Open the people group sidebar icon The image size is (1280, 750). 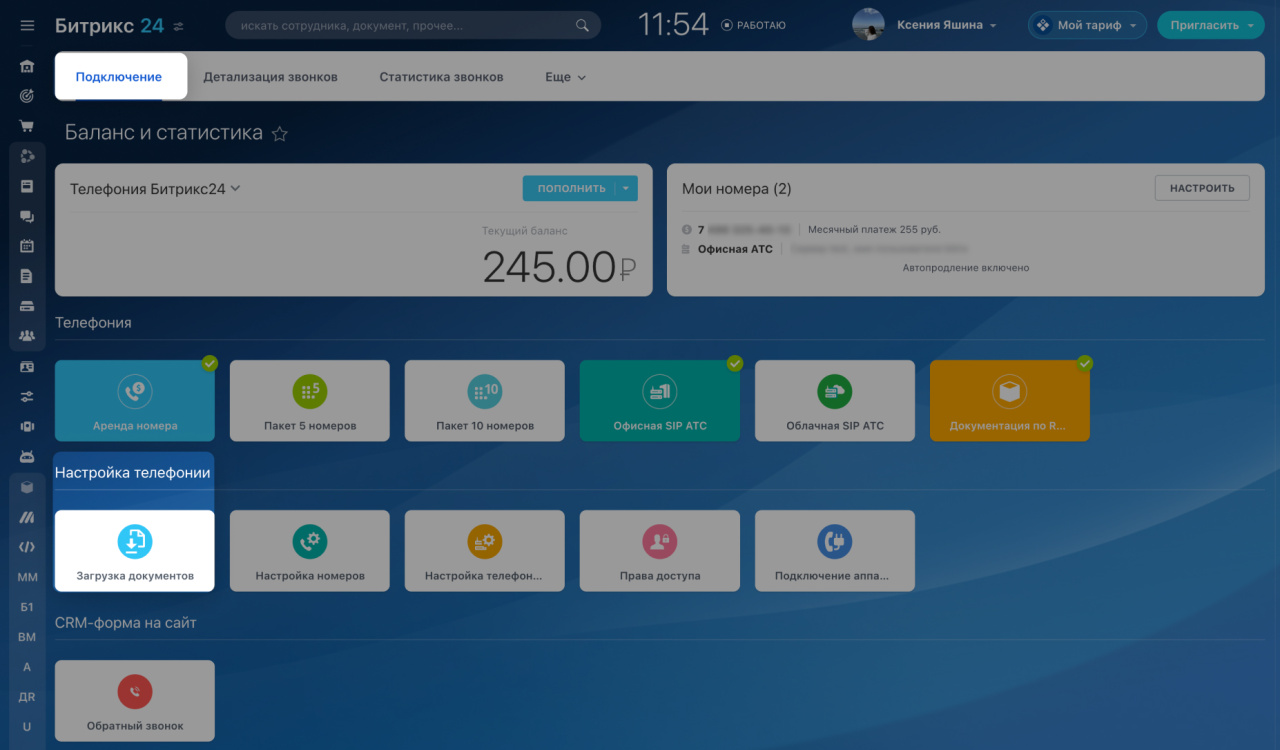click(27, 336)
